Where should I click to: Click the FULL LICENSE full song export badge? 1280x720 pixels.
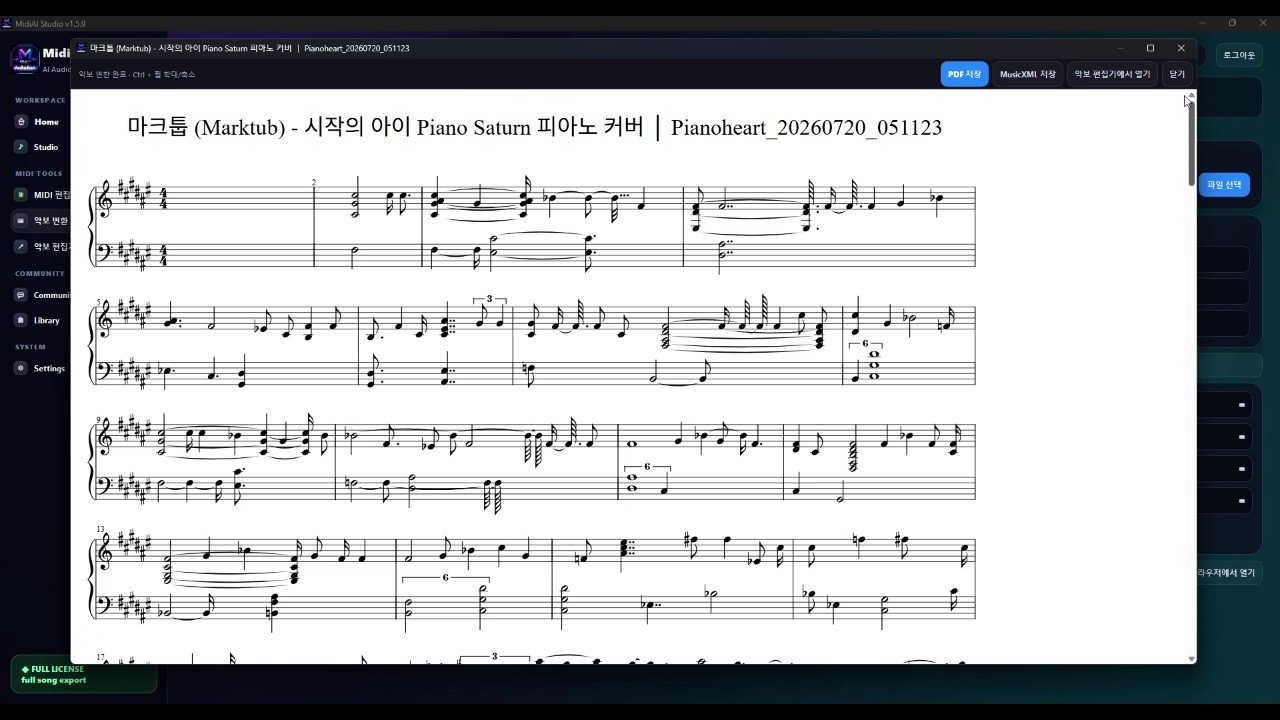coord(83,675)
